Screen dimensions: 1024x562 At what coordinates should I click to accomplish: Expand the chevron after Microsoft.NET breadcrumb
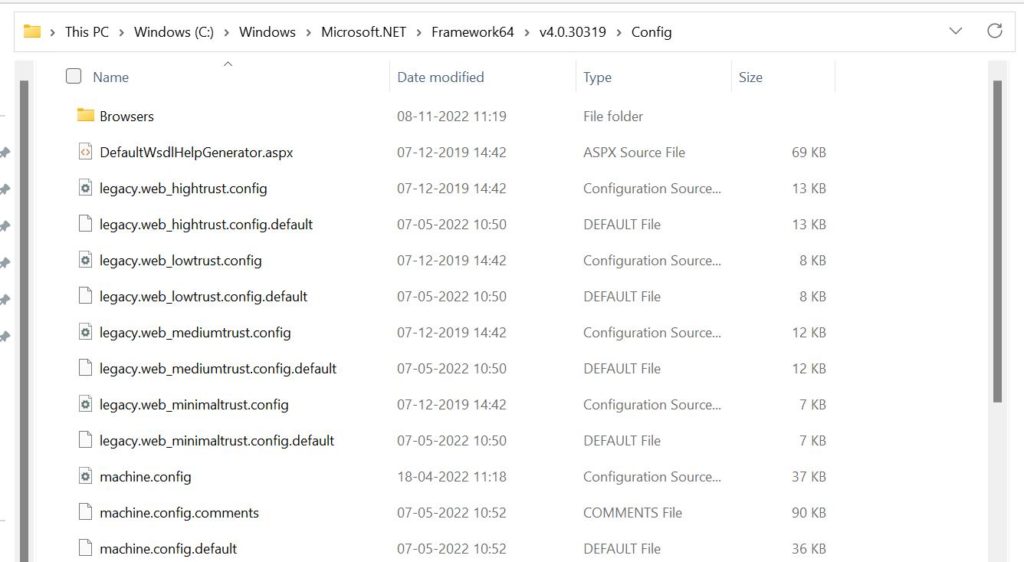pyautogui.click(x=419, y=32)
